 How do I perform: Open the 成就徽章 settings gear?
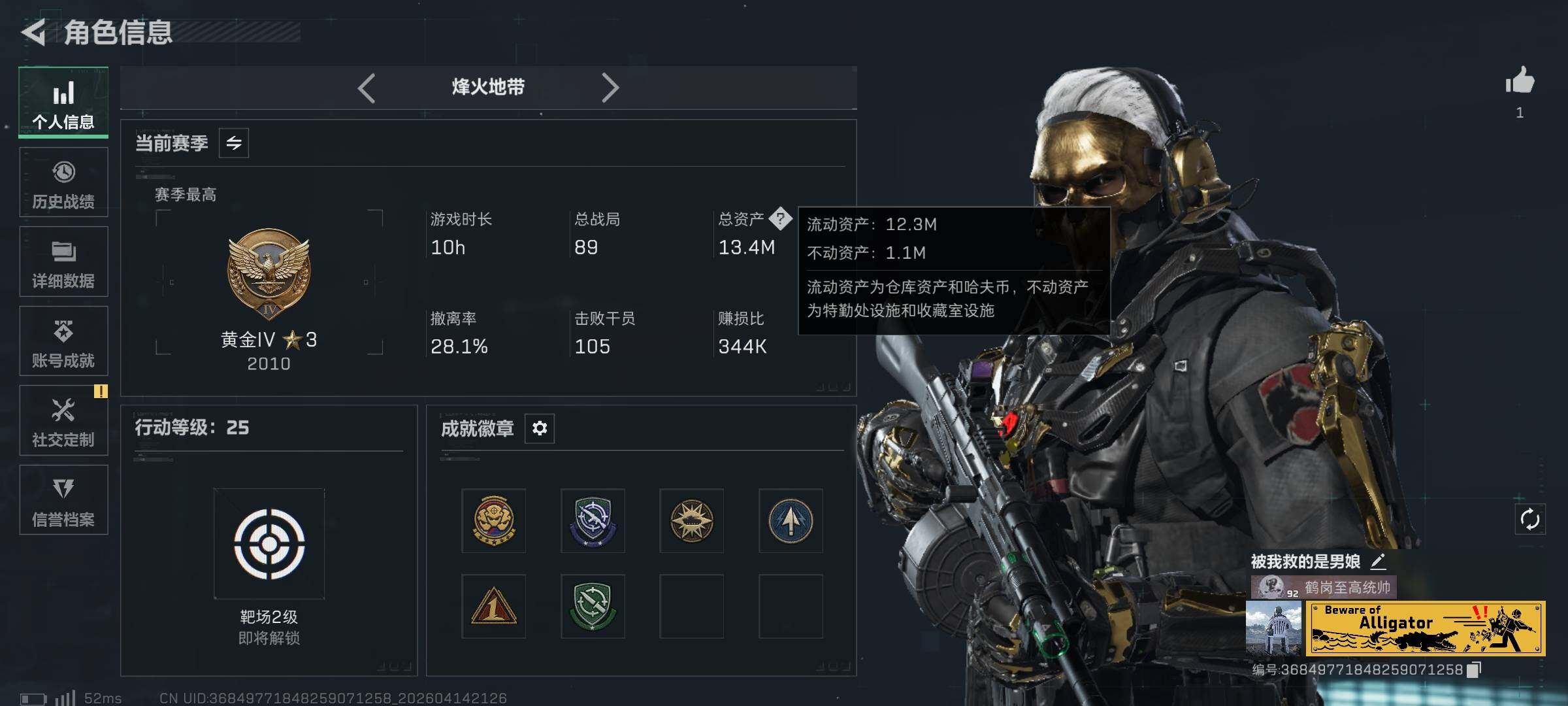coord(540,428)
